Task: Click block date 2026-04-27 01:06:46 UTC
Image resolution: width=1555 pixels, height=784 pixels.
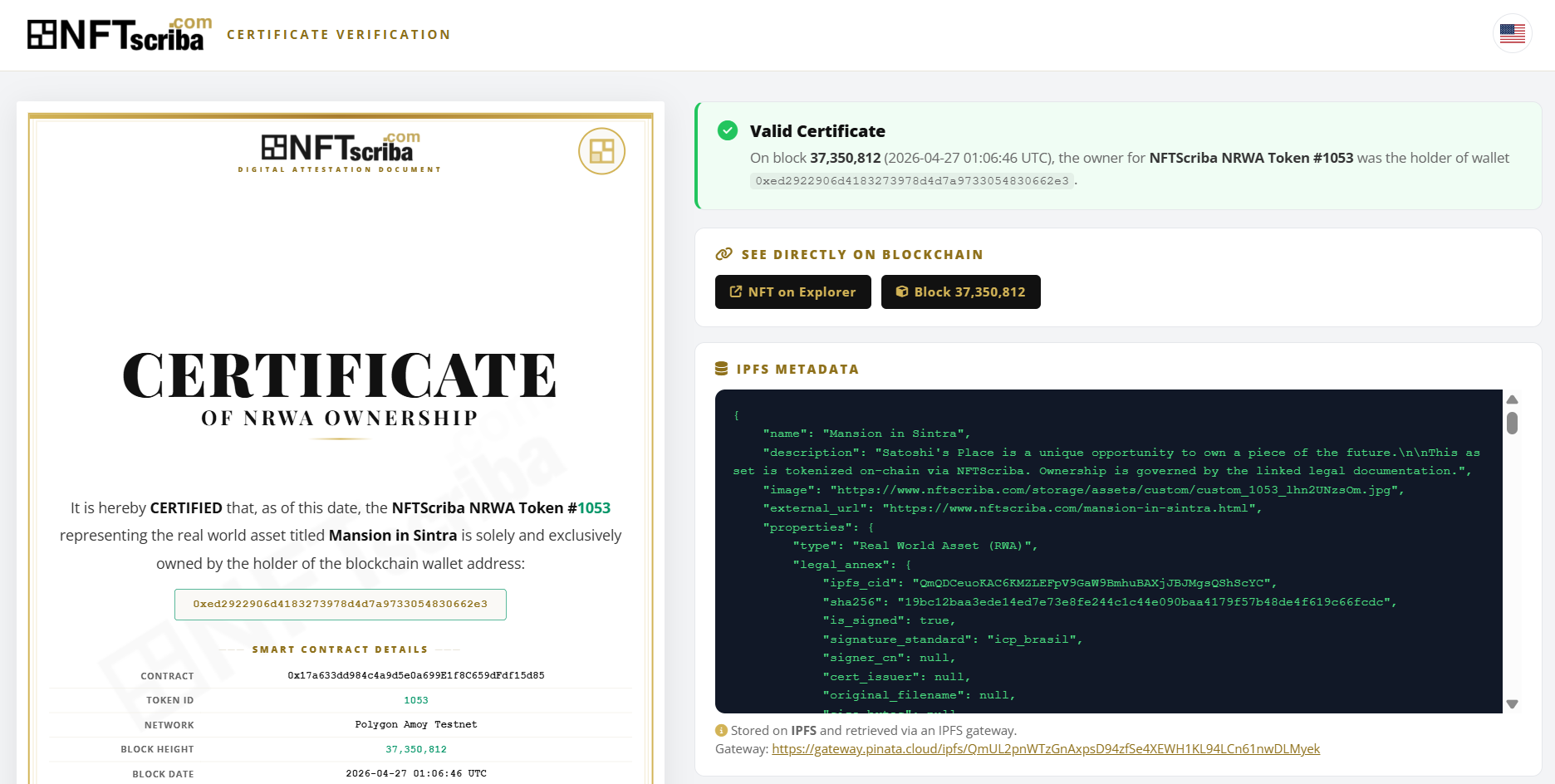Action: point(416,773)
